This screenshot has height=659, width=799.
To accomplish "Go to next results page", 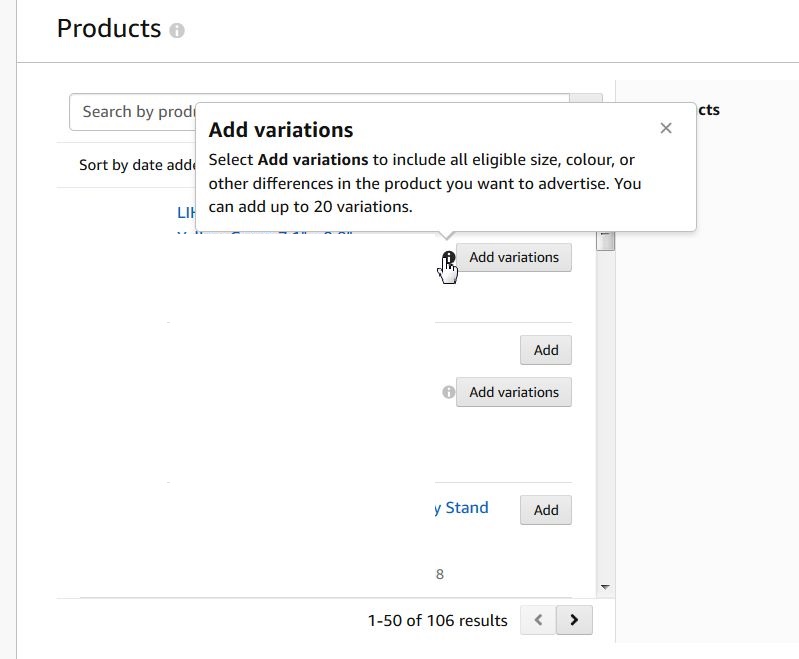I will [574, 620].
